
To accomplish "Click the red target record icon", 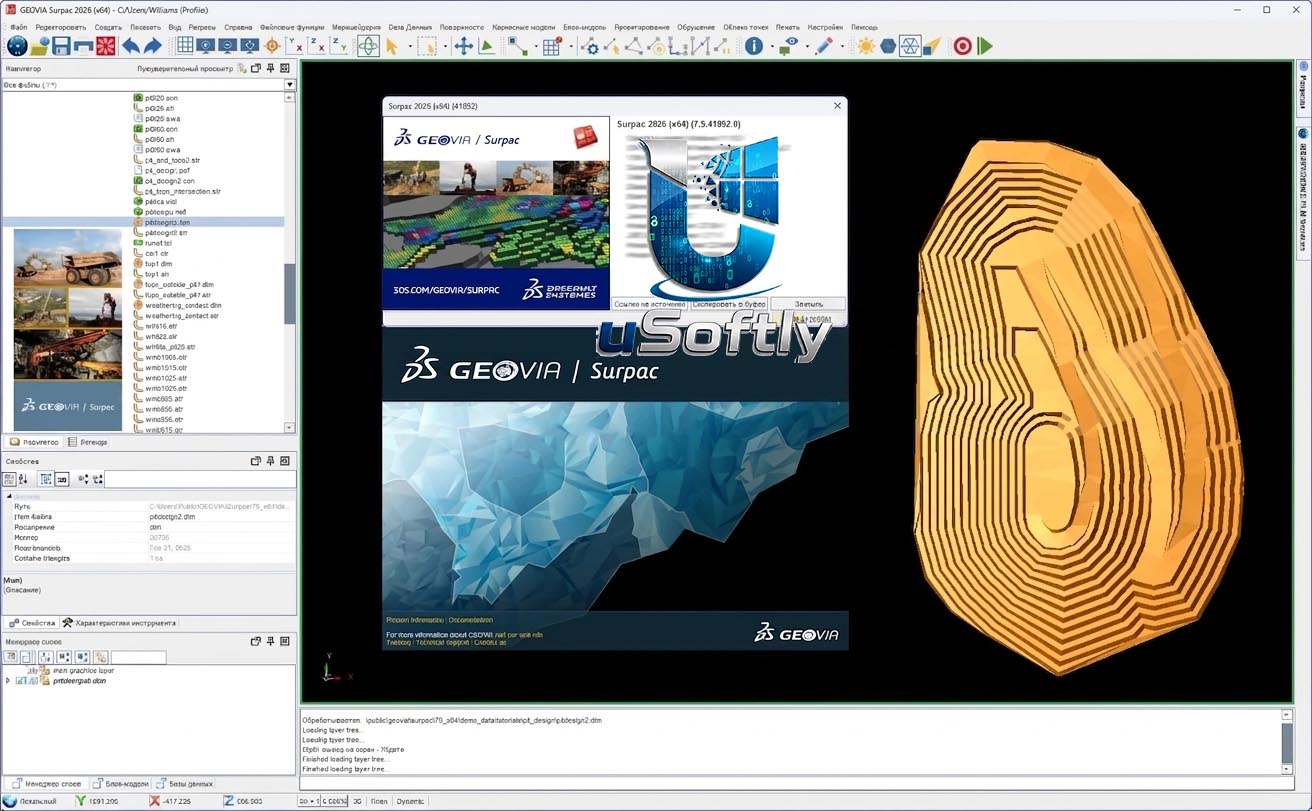I will tap(962, 46).
